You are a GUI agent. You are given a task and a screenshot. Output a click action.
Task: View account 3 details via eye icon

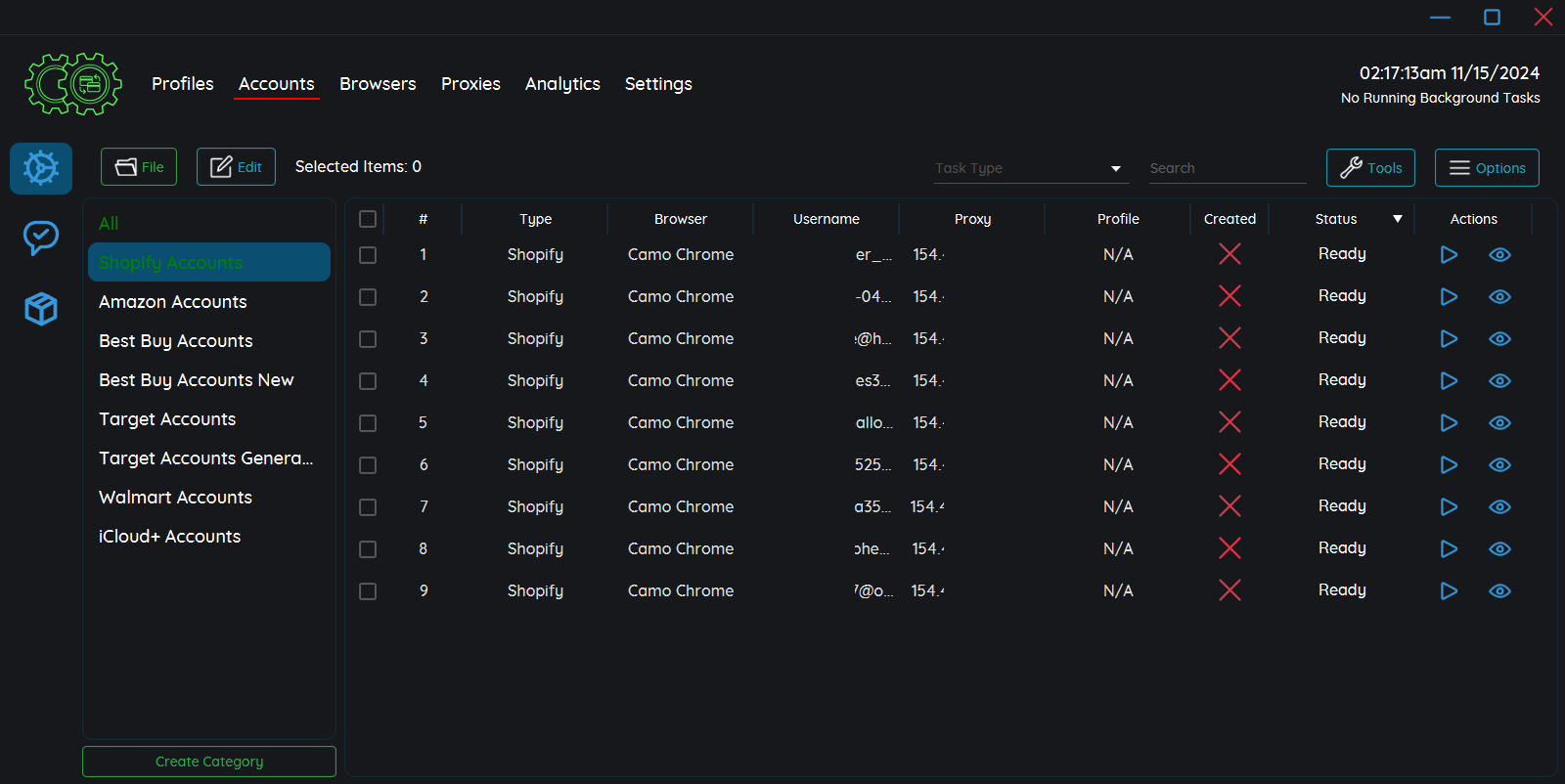pos(1499,339)
